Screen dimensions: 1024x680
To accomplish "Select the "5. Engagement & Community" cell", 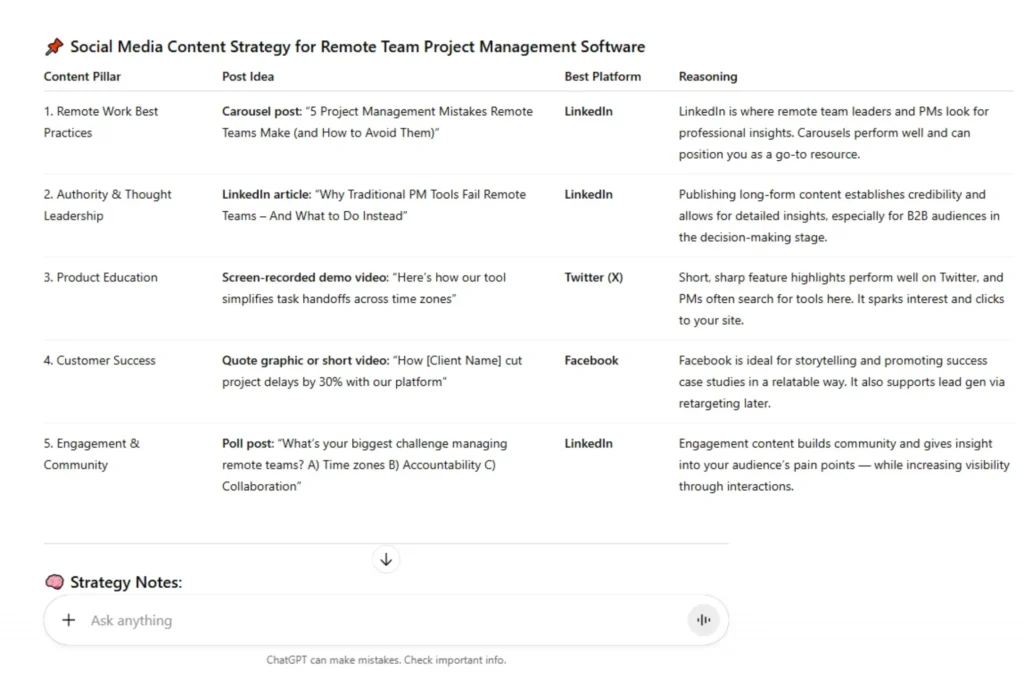I will (x=91, y=454).
